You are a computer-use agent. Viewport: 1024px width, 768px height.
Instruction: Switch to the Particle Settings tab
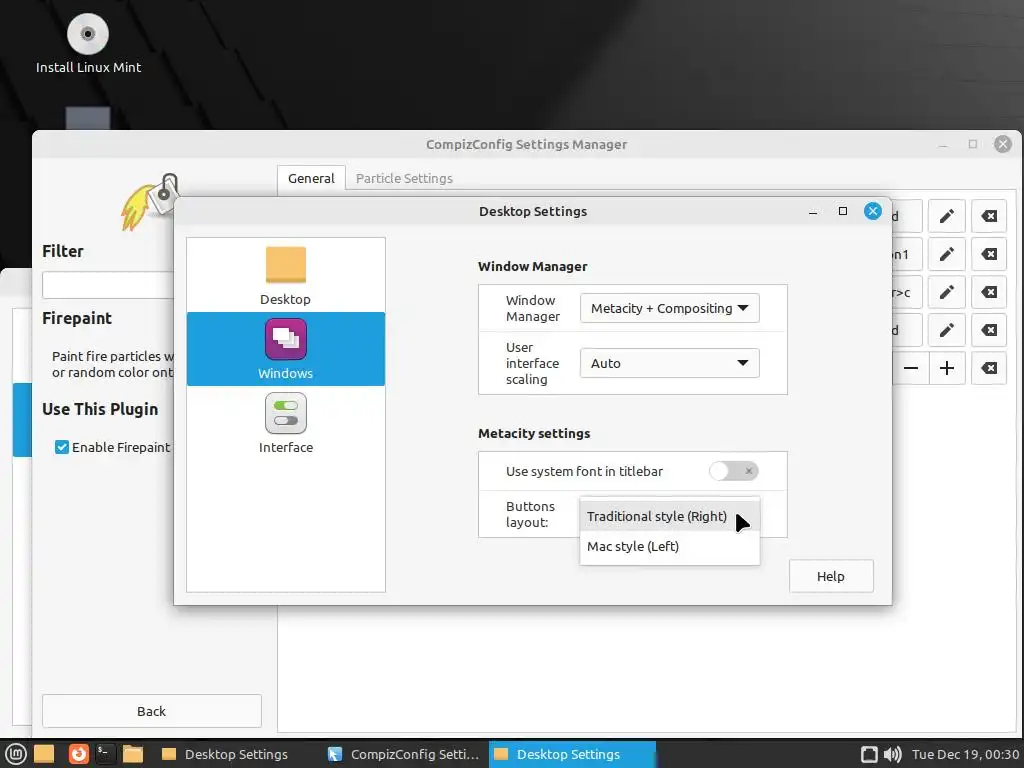[404, 178]
